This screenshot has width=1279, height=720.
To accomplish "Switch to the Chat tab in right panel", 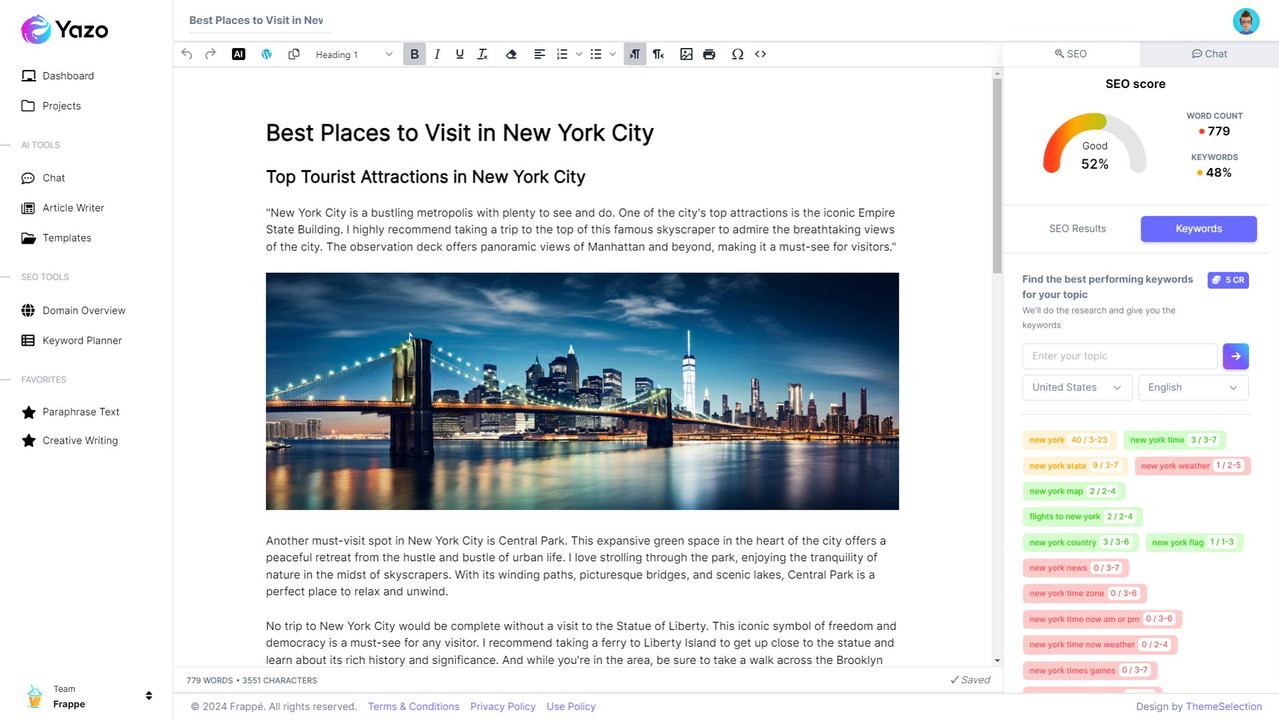I will 1209,54.
